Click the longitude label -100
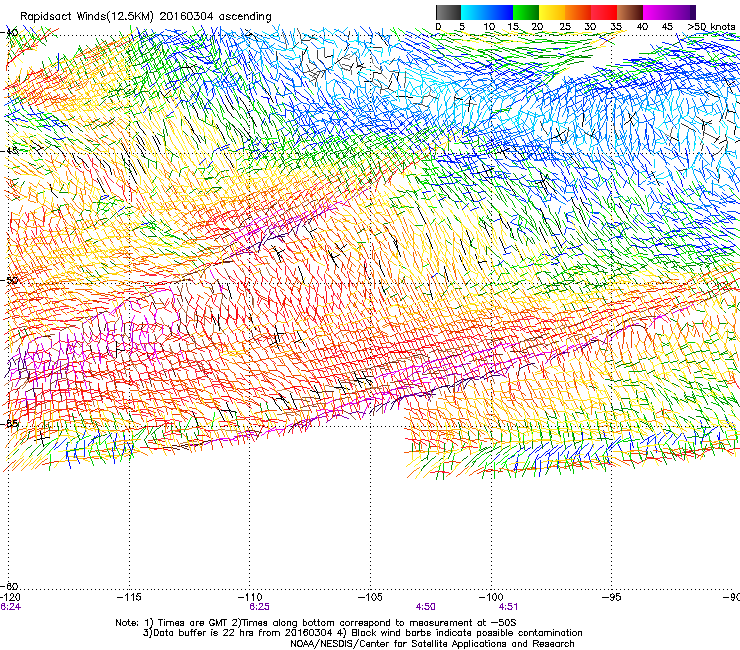 (491, 597)
